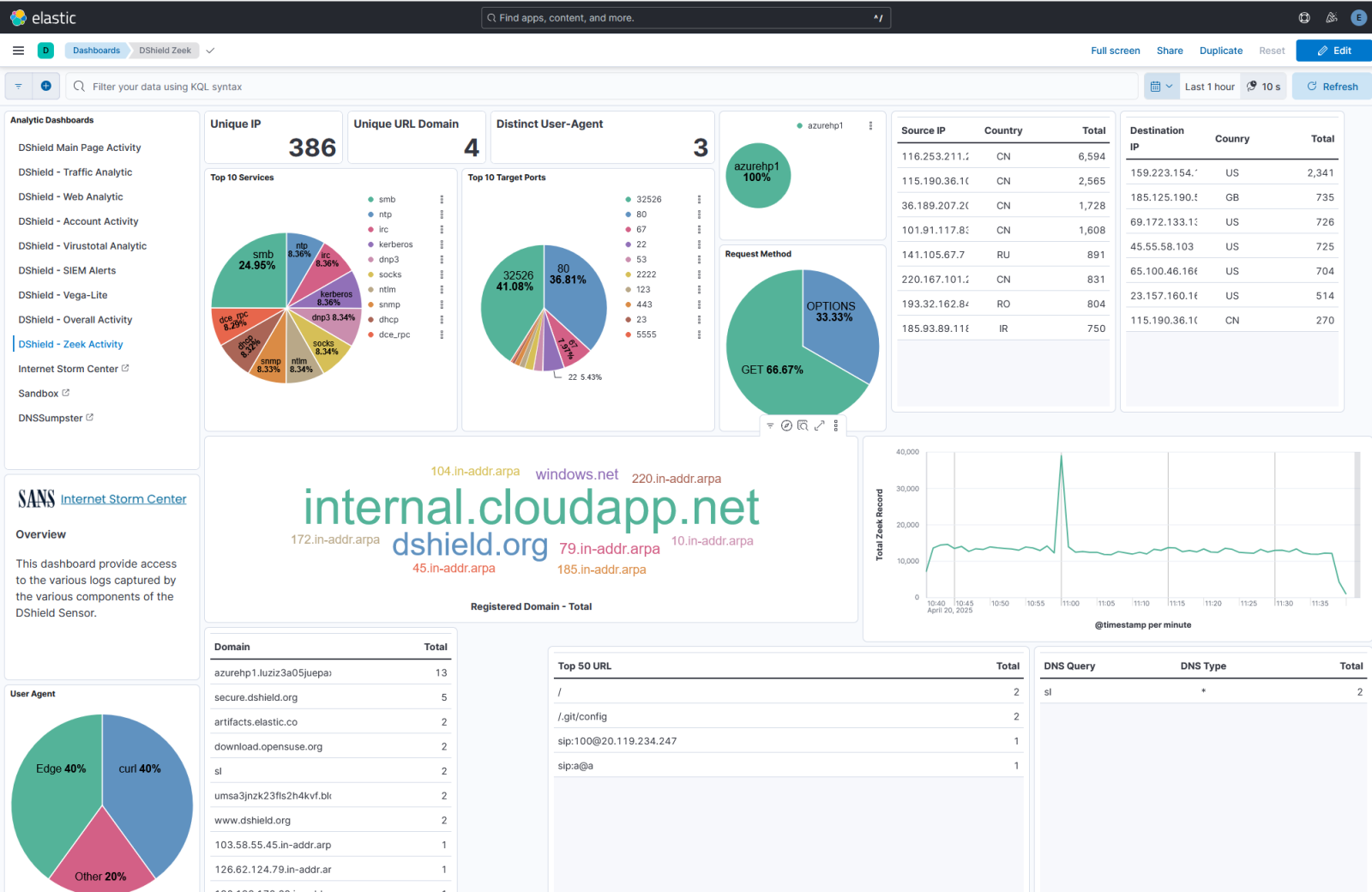The image size is (1372, 892).
Task: Open options for kerberos legend entry
Action: [442, 244]
